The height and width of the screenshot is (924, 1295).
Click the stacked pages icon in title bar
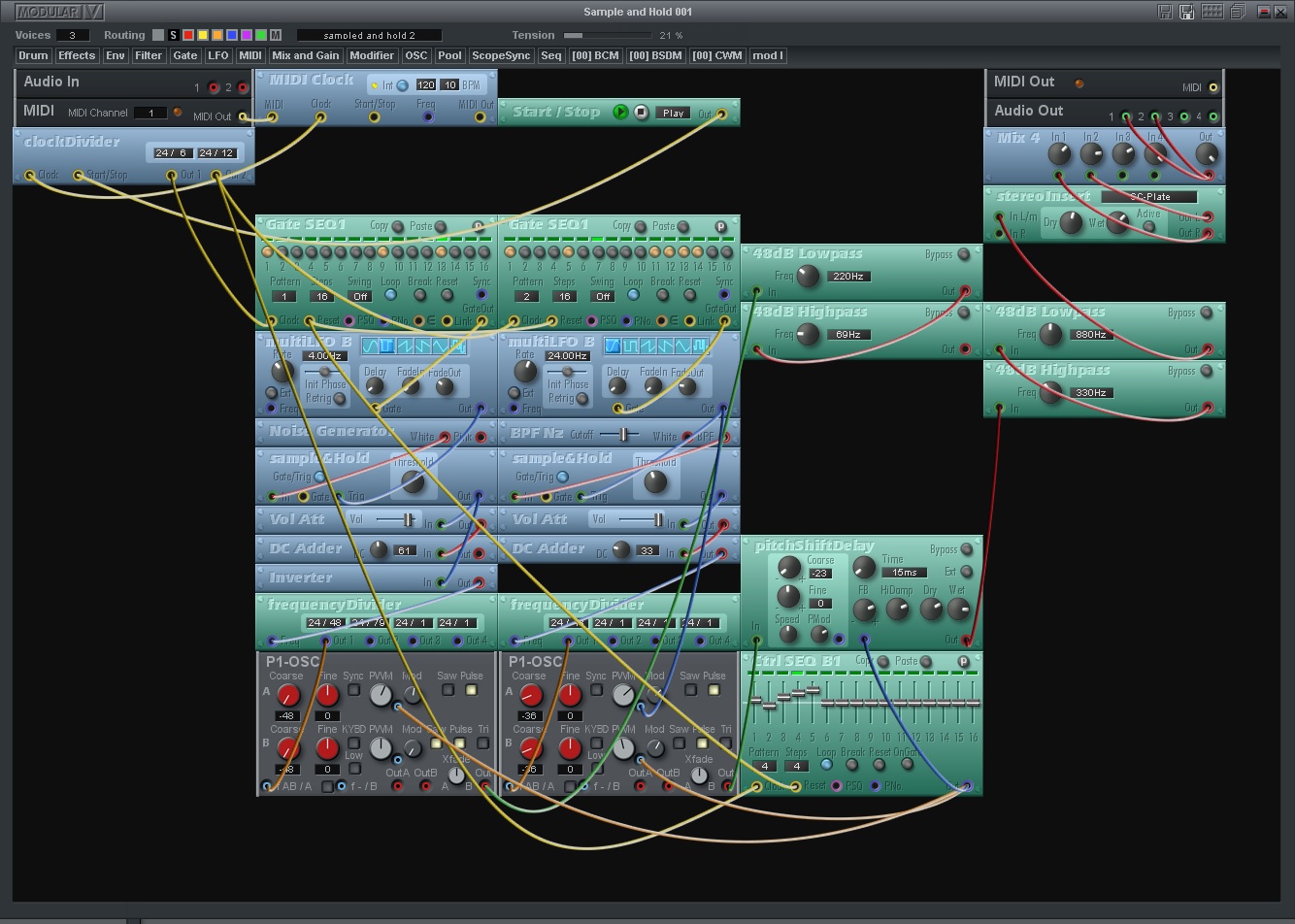click(x=1237, y=12)
